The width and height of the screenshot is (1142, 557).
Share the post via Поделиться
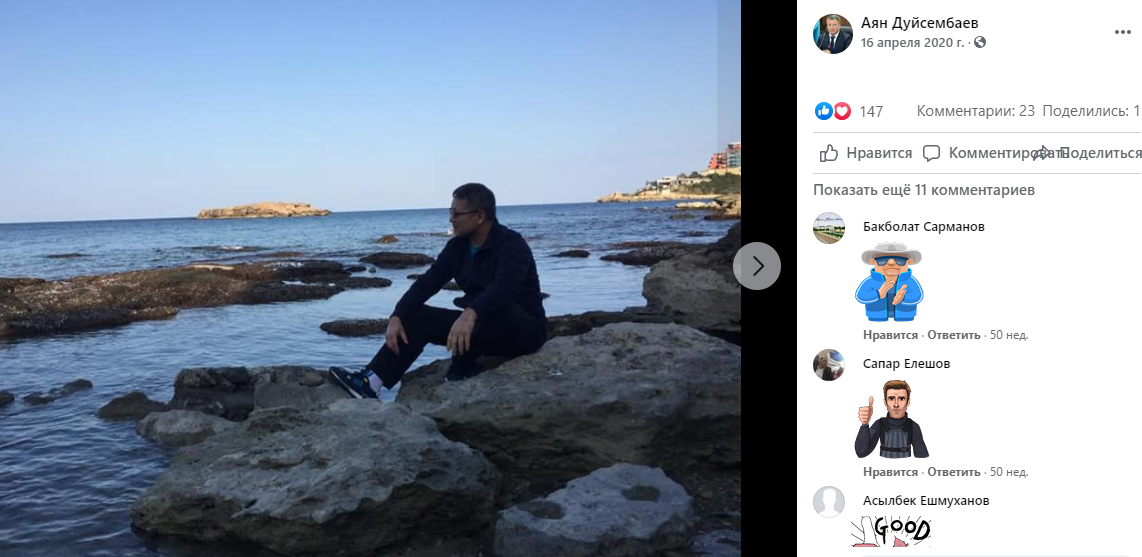(x=1092, y=153)
